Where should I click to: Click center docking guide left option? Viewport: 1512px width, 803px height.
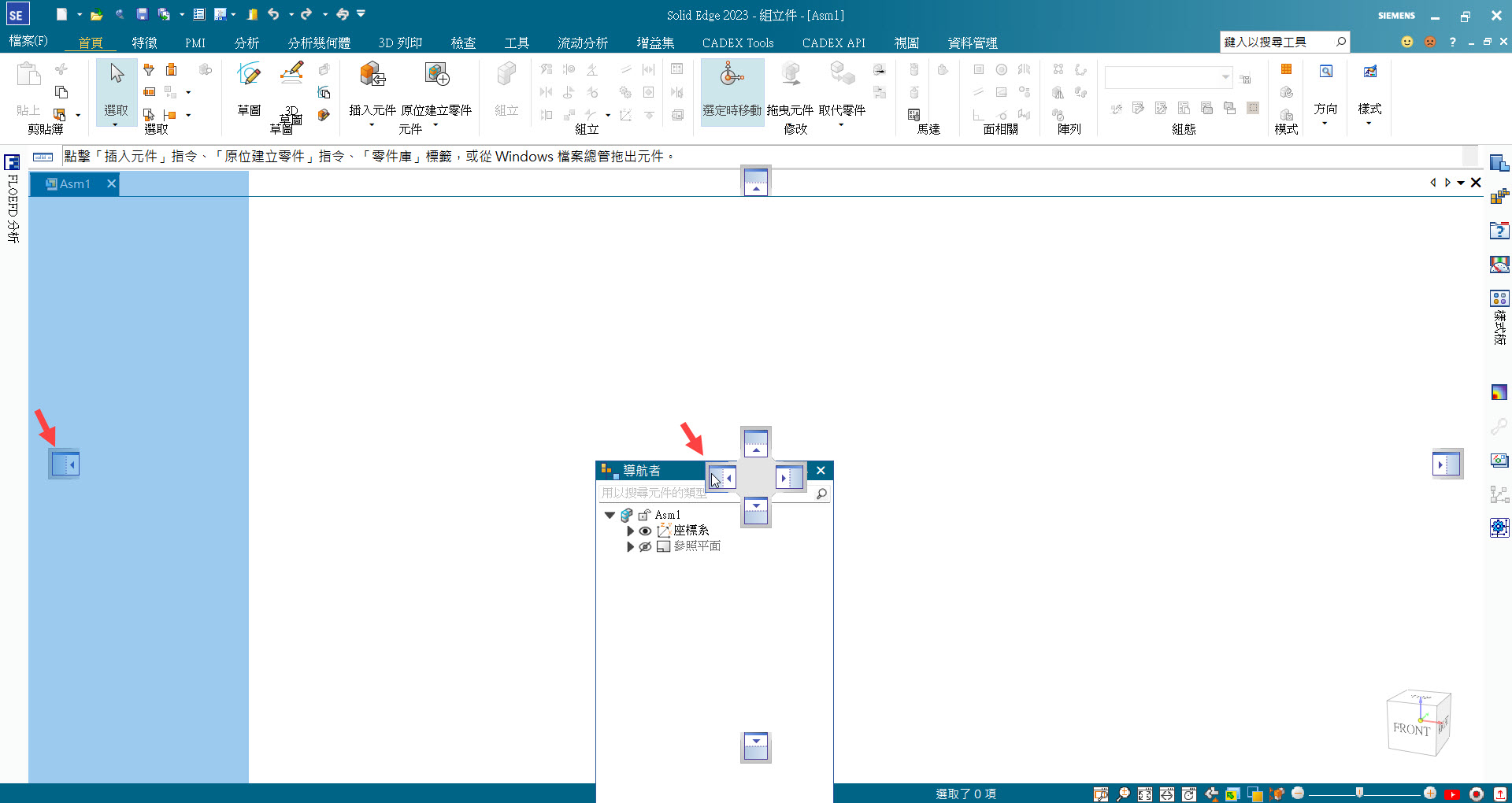click(x=723, y=477)
